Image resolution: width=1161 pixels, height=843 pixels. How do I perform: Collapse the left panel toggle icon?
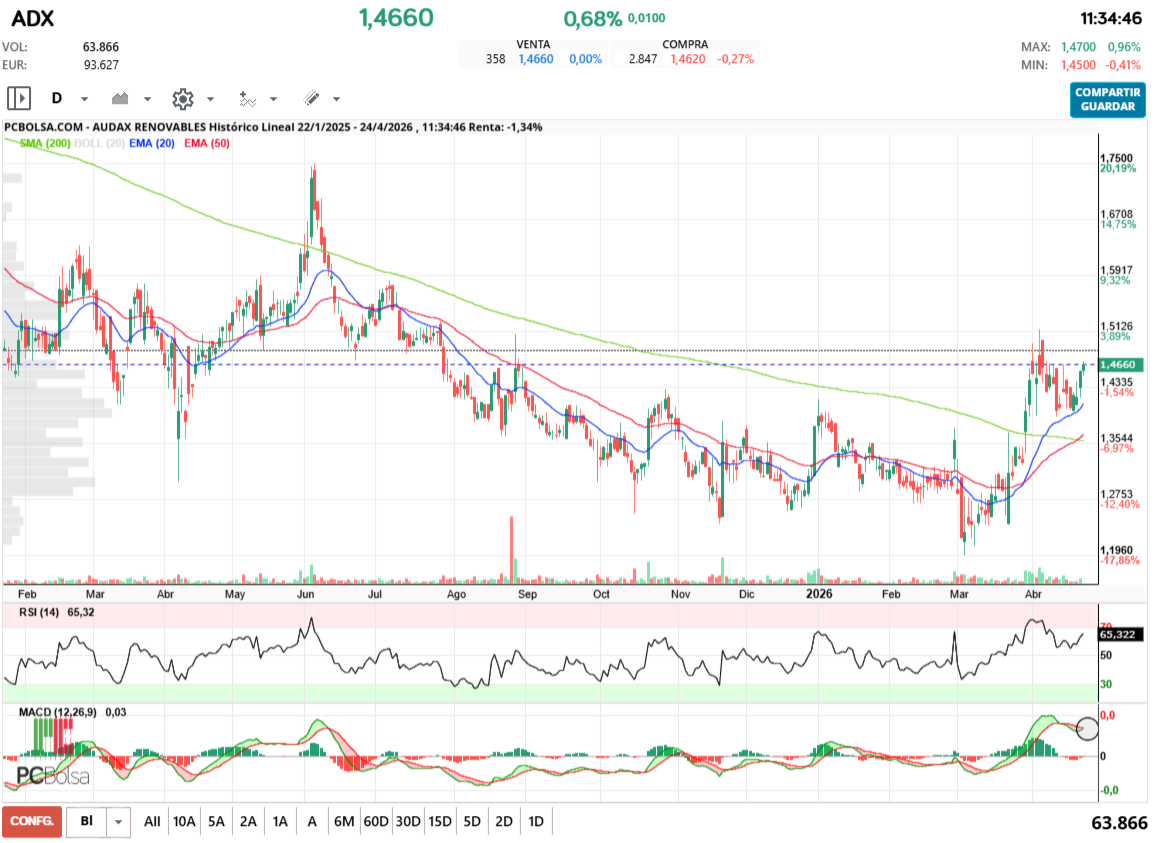click(x=19, y=98)
